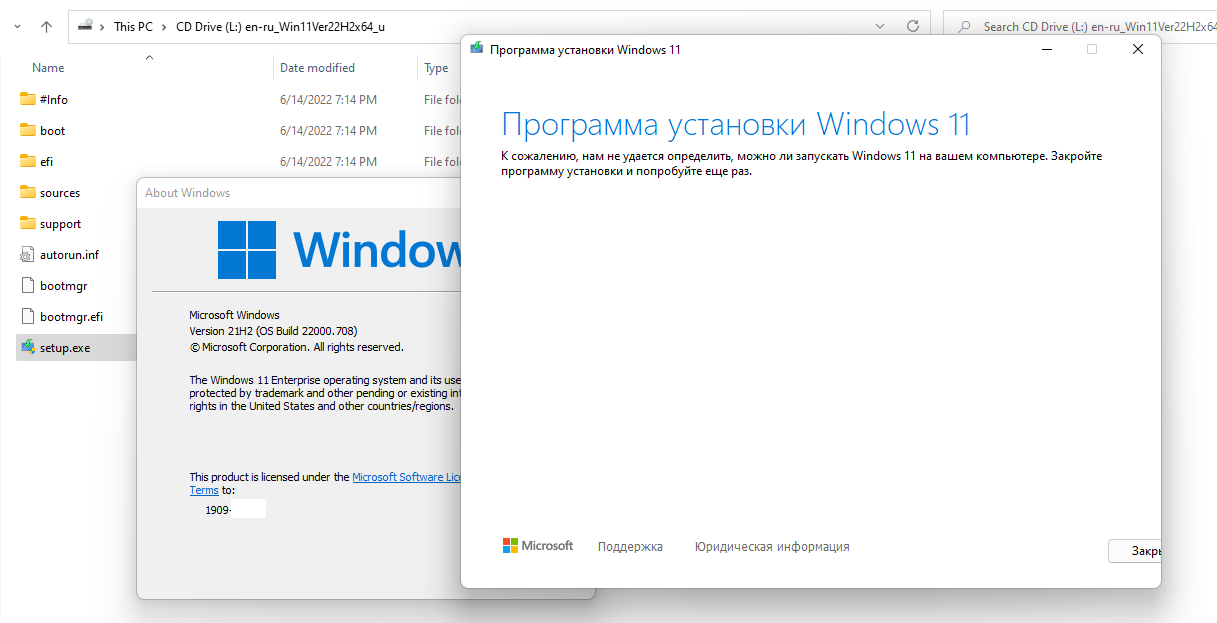Image resolution: width=1217 pixels, height=623 pixels.
Task: Click CD Drive (L:) path segment
Action: [x=281, y=27]
